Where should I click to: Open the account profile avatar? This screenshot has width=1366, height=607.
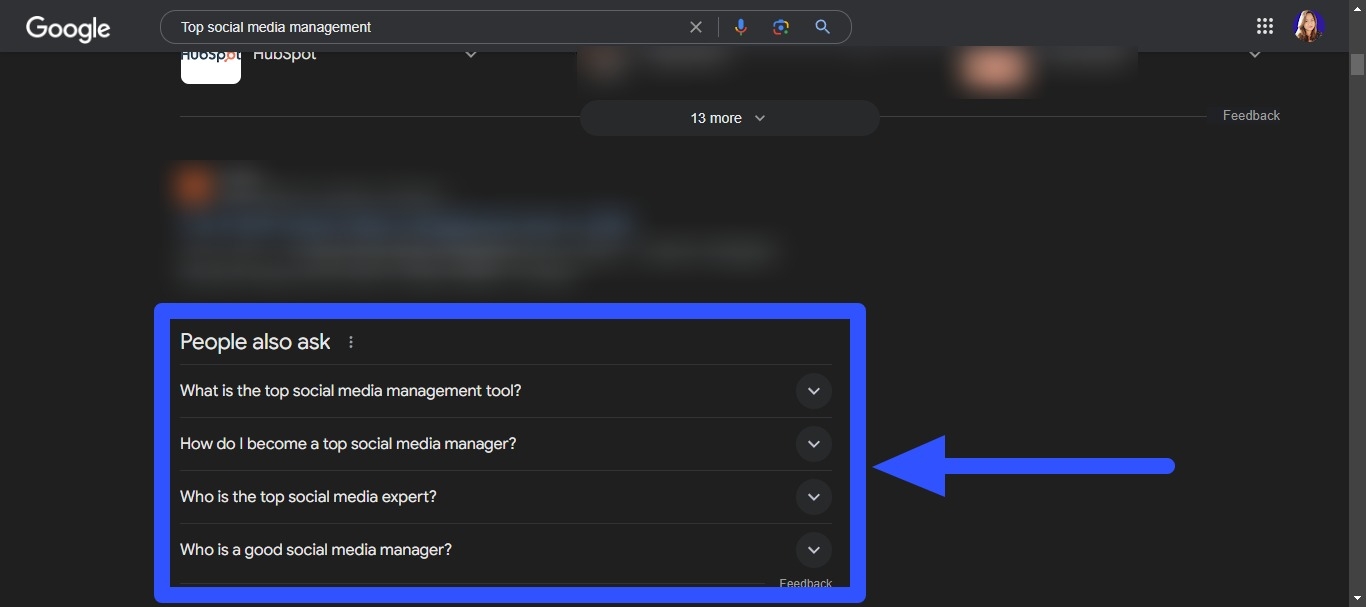[1308, 27]
